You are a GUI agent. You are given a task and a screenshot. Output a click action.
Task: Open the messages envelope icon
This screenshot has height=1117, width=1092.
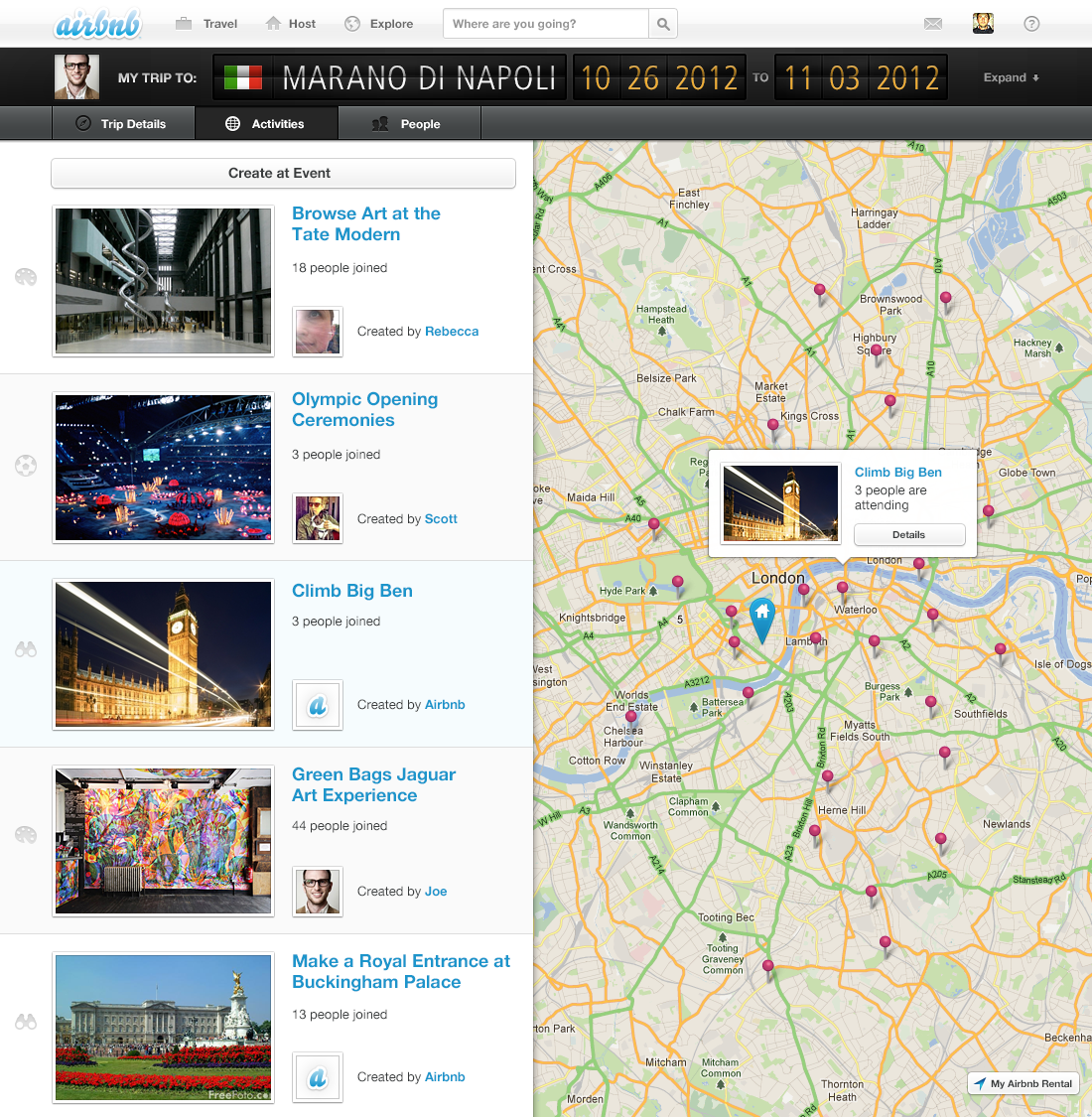[x=933, y=24]
